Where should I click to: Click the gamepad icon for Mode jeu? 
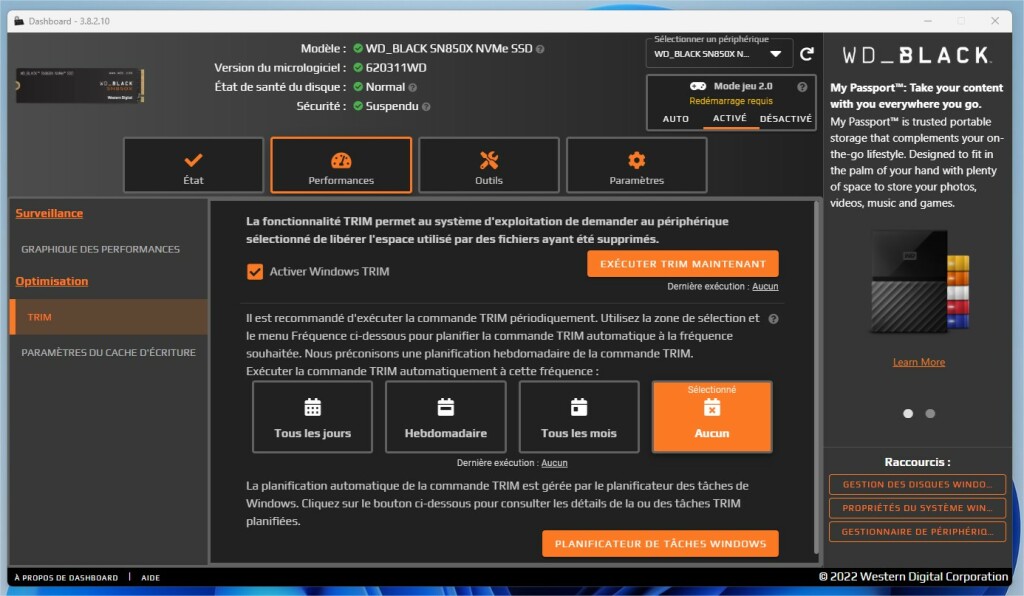click(x=697, y=86)
